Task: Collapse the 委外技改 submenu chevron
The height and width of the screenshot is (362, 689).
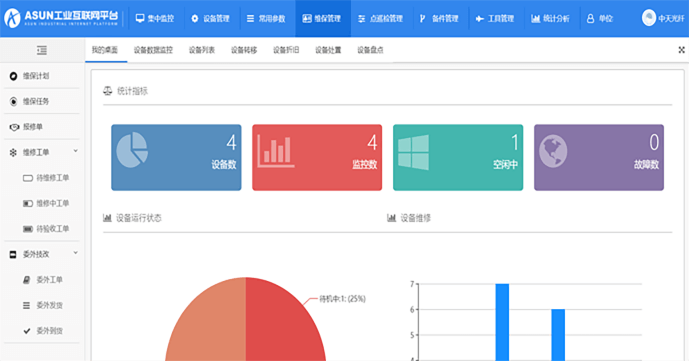Action: (x=76, y=253)
